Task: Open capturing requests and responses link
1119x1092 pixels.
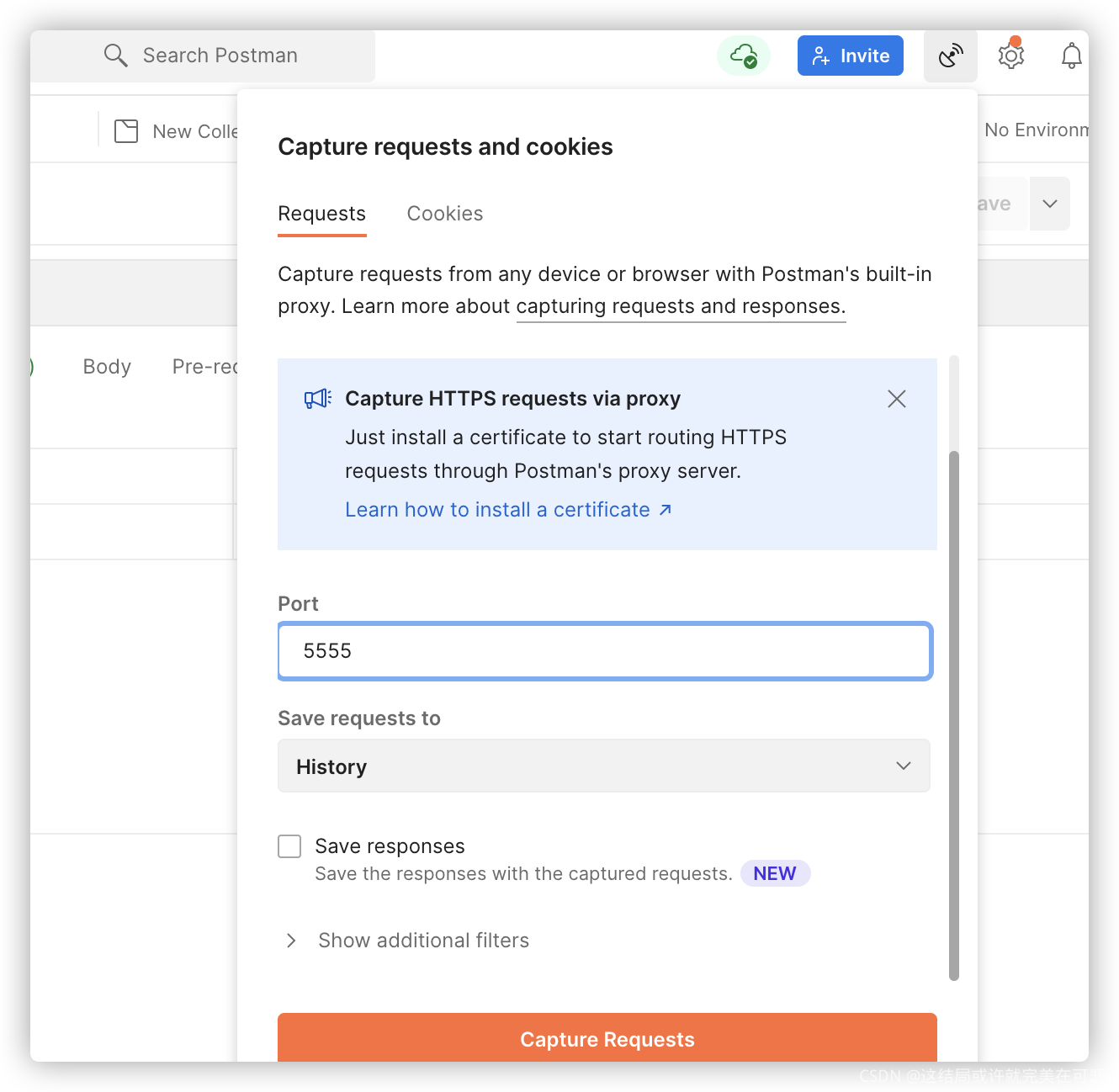Action: pos(681,306)
